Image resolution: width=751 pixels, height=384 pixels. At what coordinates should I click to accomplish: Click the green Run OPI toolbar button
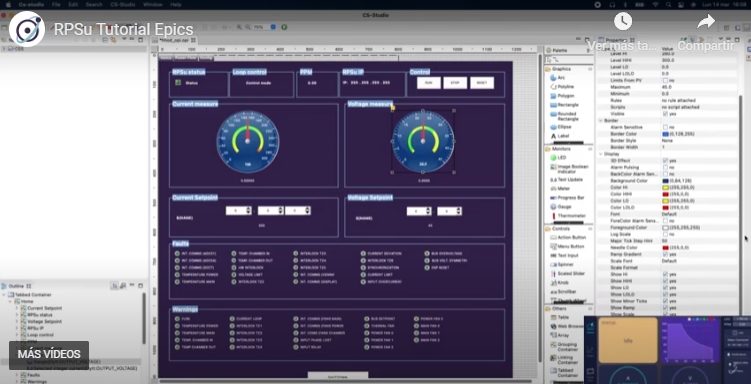(x=284, y=27)
